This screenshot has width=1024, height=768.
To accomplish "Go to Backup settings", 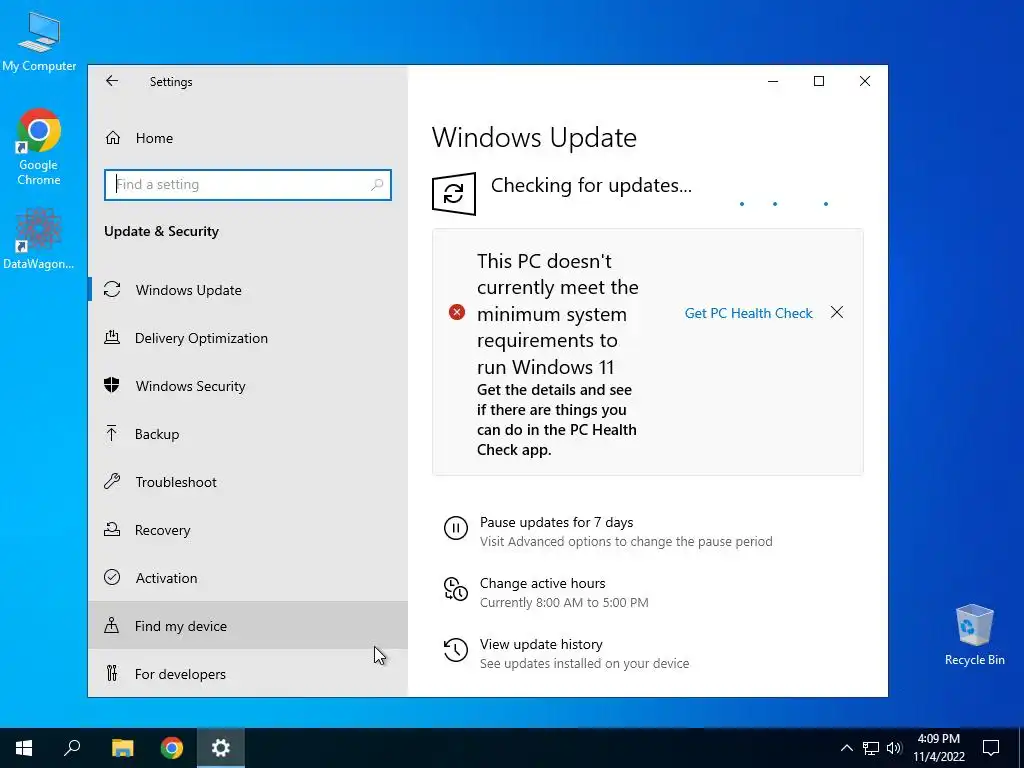I will coord(248,434).
